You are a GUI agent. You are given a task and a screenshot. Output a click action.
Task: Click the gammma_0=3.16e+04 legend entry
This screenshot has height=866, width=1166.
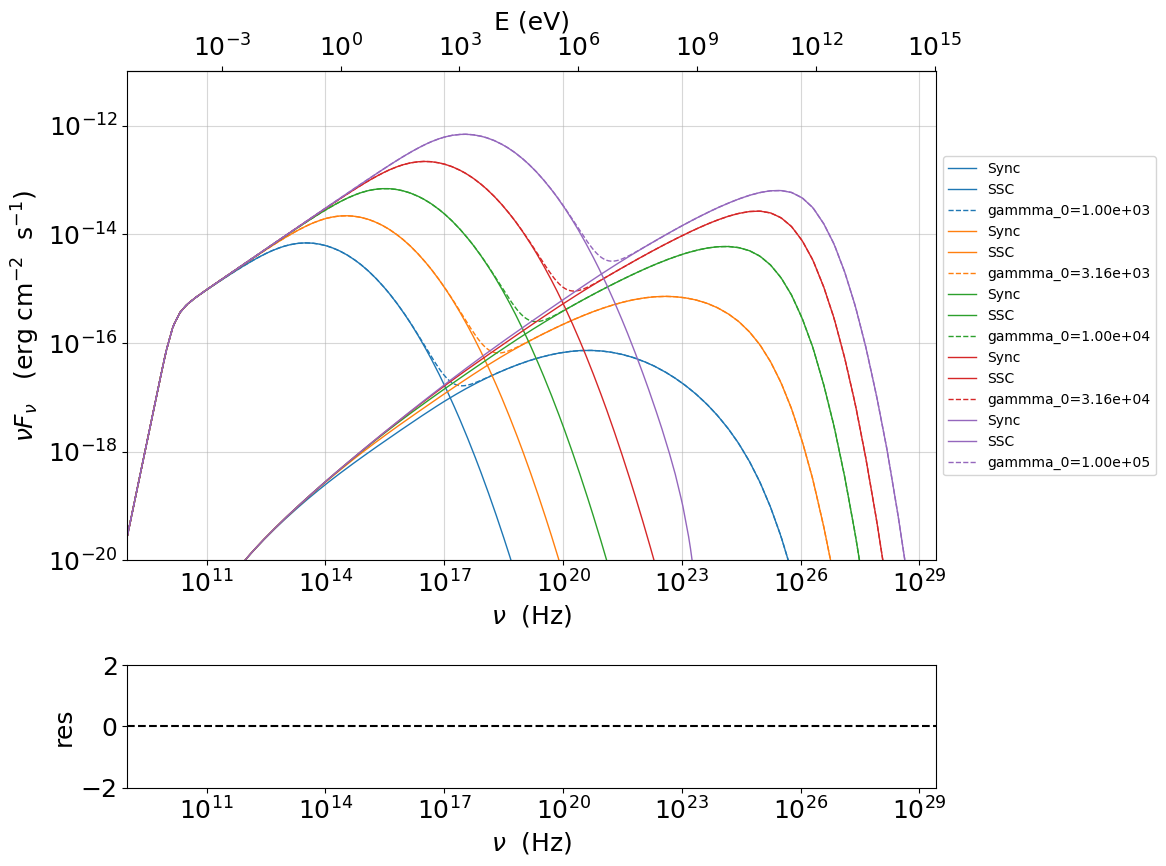tap(1068, 399)
